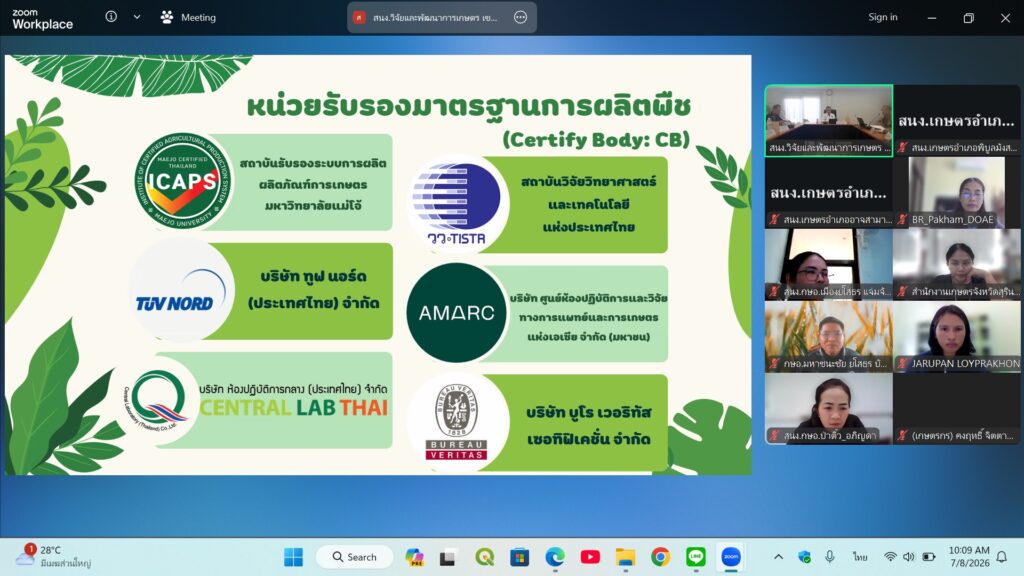Click the (Certify Body: CB) heading text

[x=596, y=139]
